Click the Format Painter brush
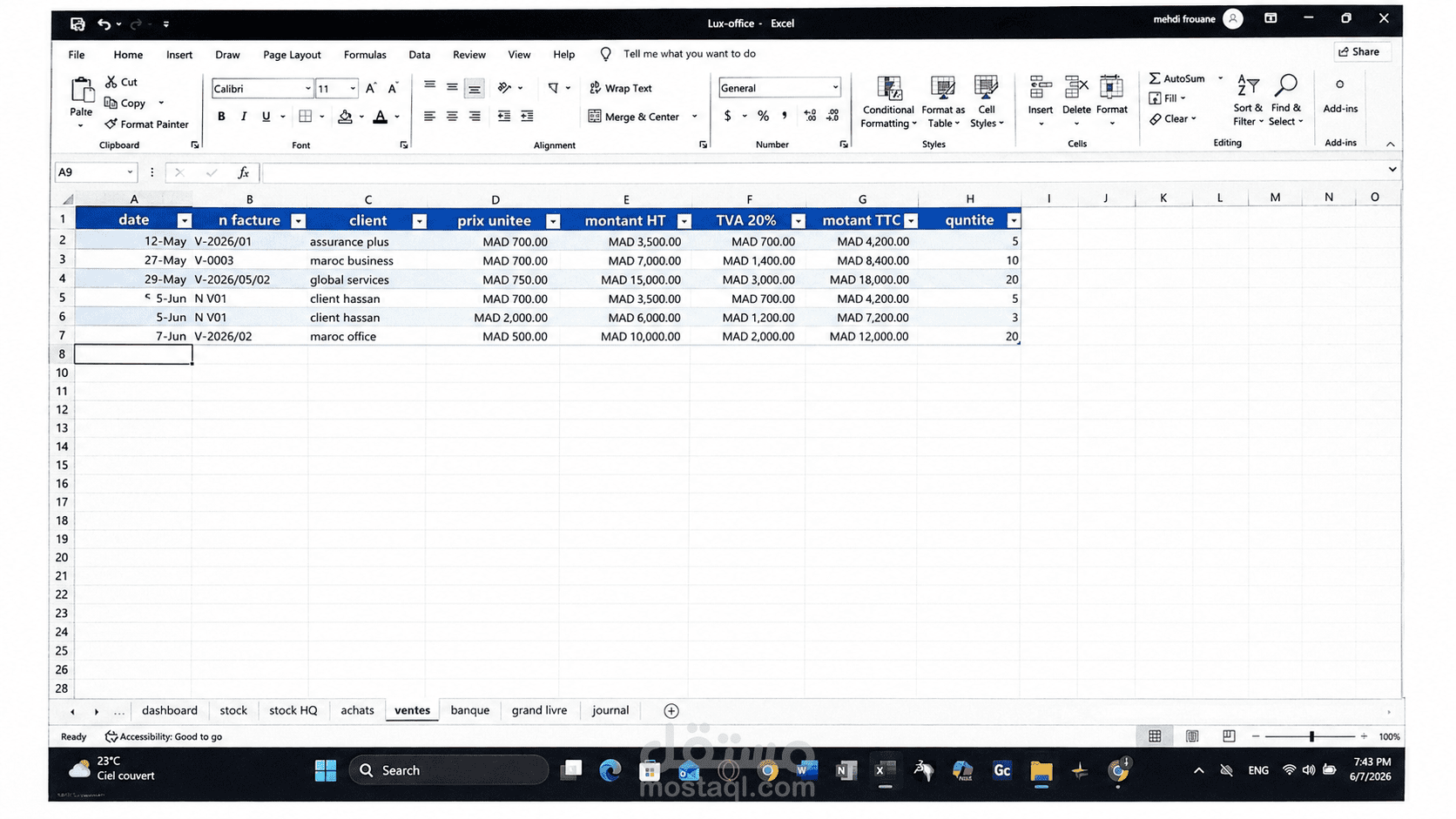The height and width of the screenshot is (819, 1456). tap(111, 124)
